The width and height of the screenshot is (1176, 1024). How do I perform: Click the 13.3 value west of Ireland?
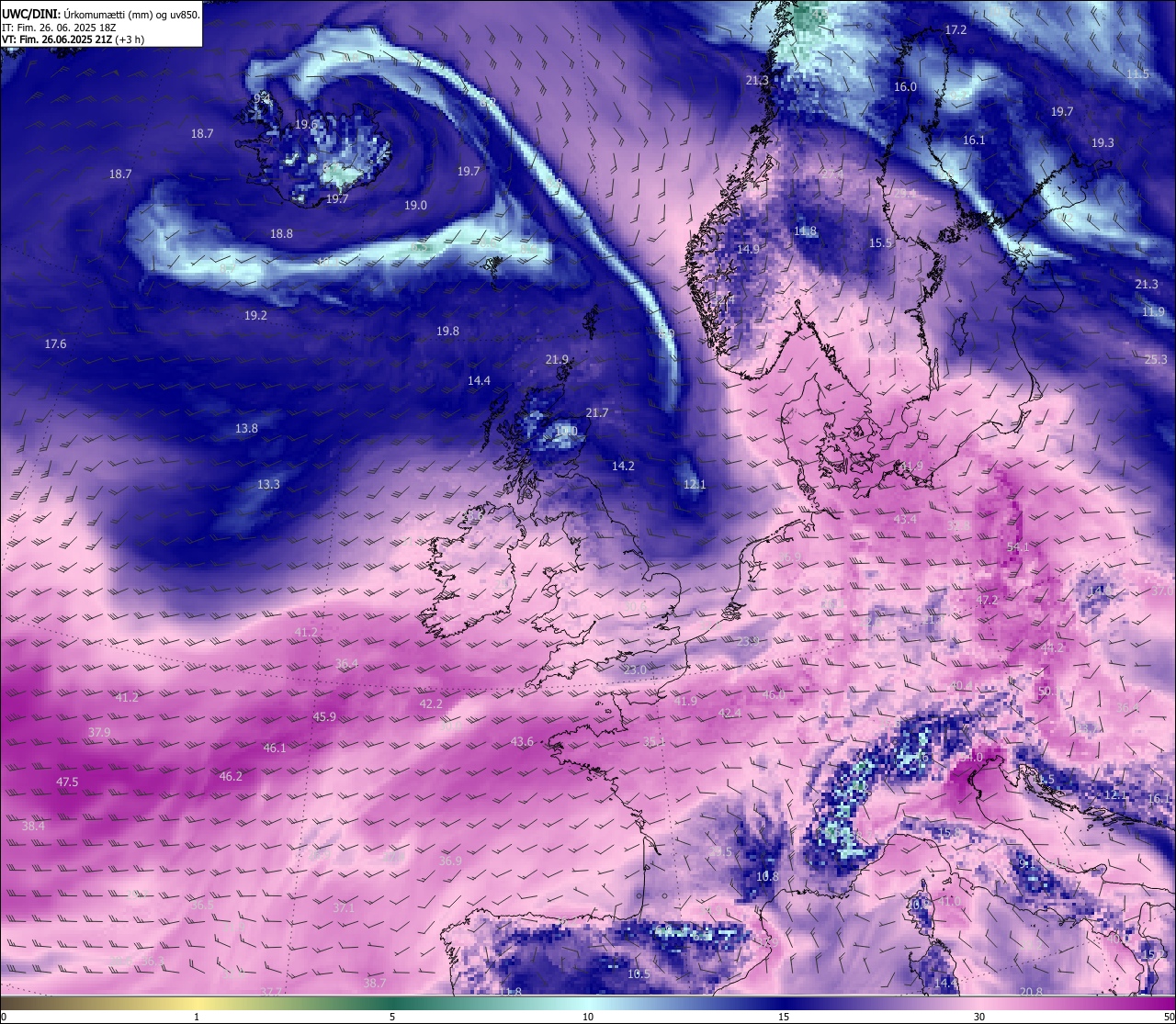(x=268, y=484)
